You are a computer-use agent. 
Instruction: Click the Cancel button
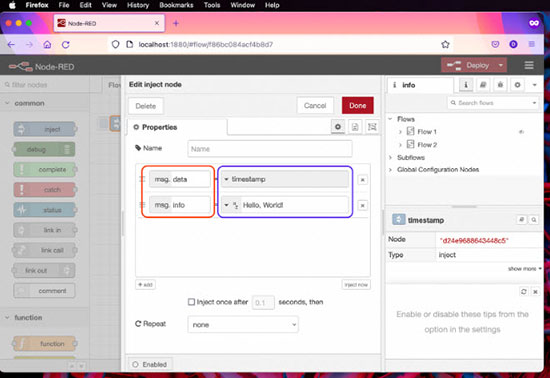[x=315, y=106]
